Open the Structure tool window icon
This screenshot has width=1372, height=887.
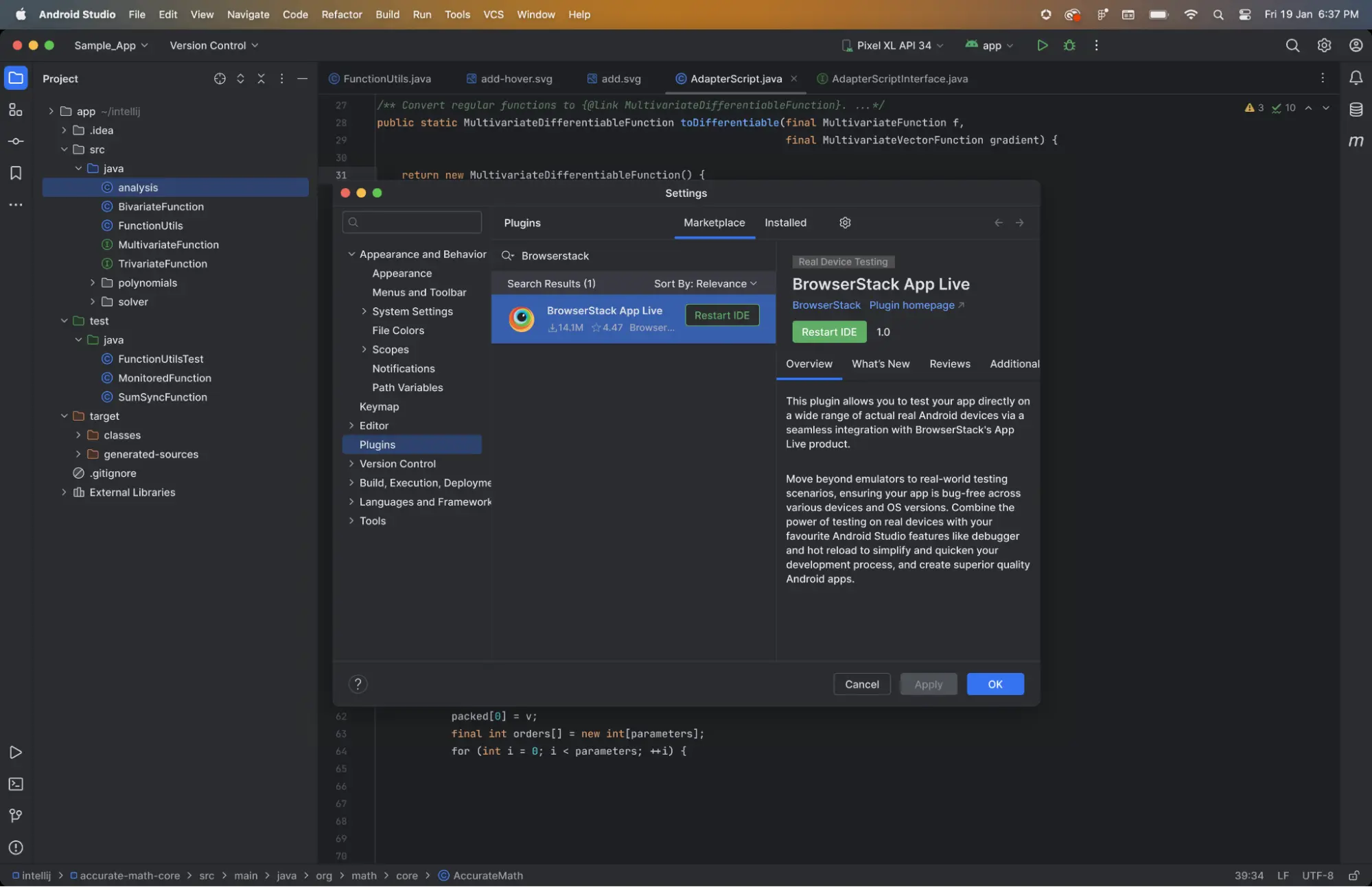(15, 110)
